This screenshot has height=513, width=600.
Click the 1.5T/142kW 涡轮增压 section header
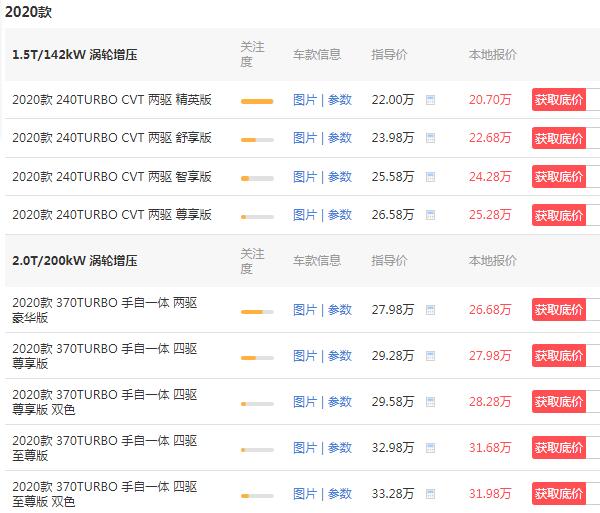[x=75, y=54]
